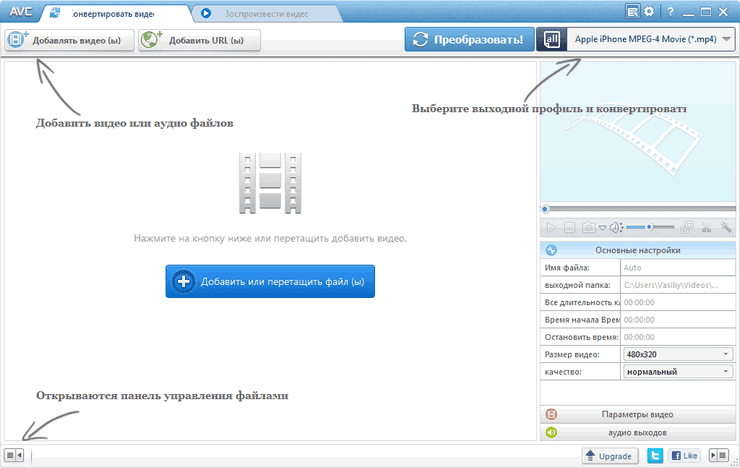Click the Stop icon under the preview
Screen dimensions: 740x468
(x=570, y=228)
